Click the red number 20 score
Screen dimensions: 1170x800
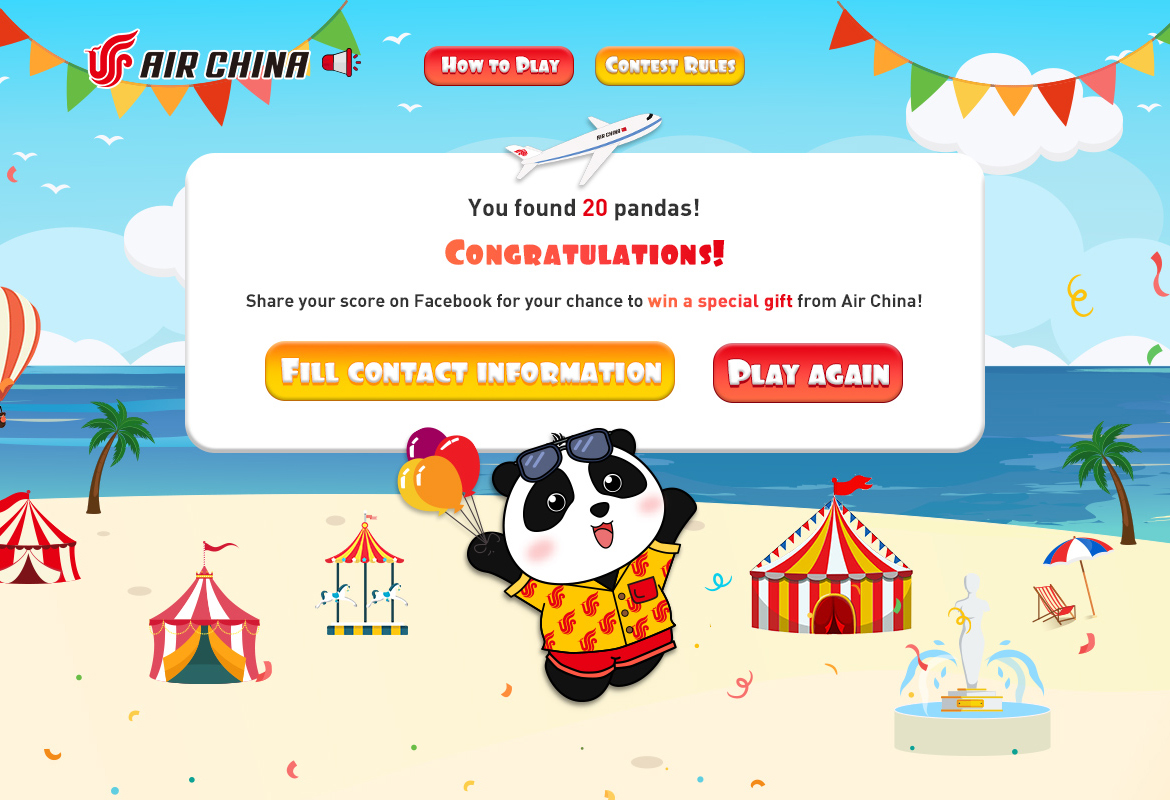pos(595,207)
